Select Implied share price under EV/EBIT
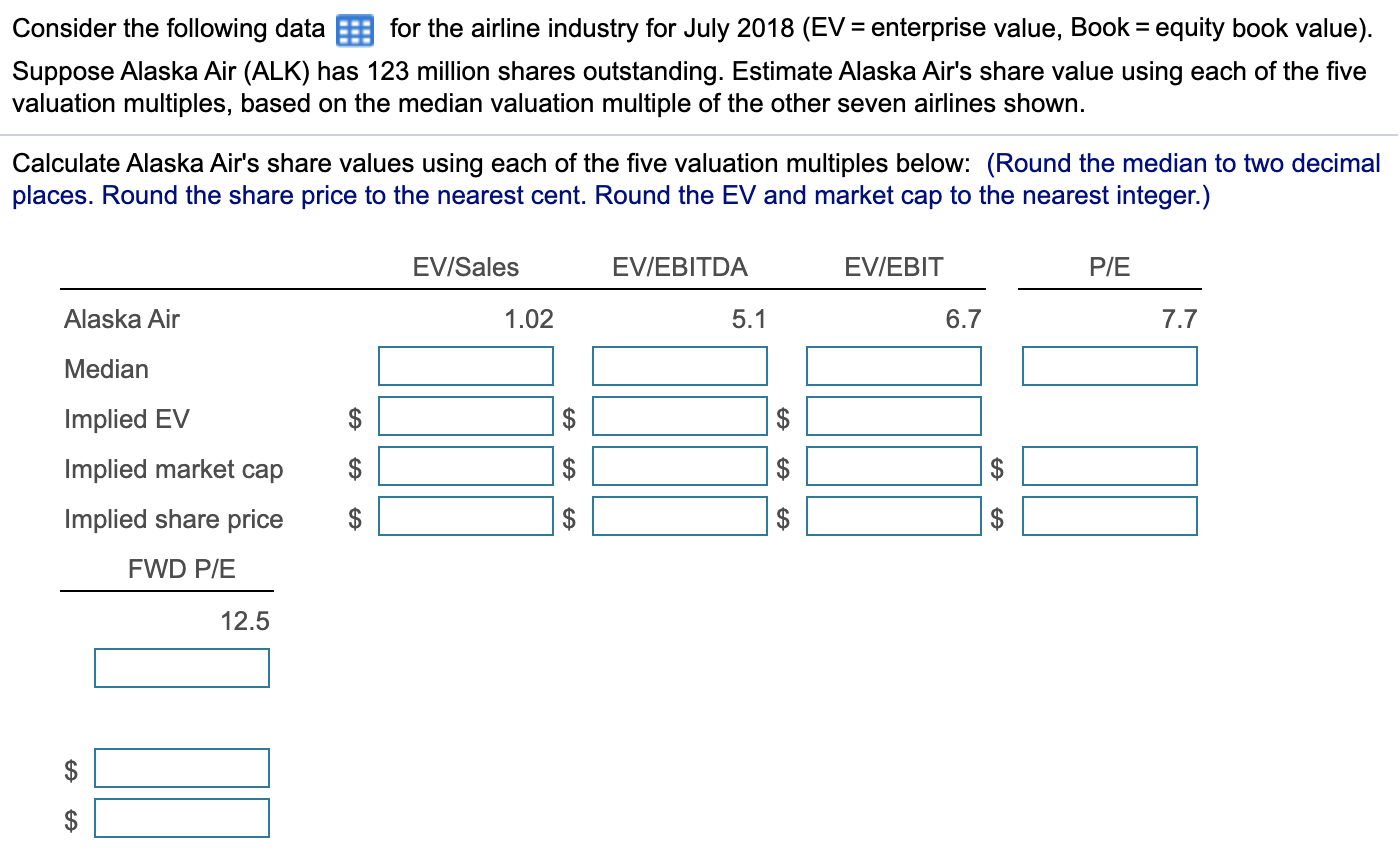 coord(894,516)
